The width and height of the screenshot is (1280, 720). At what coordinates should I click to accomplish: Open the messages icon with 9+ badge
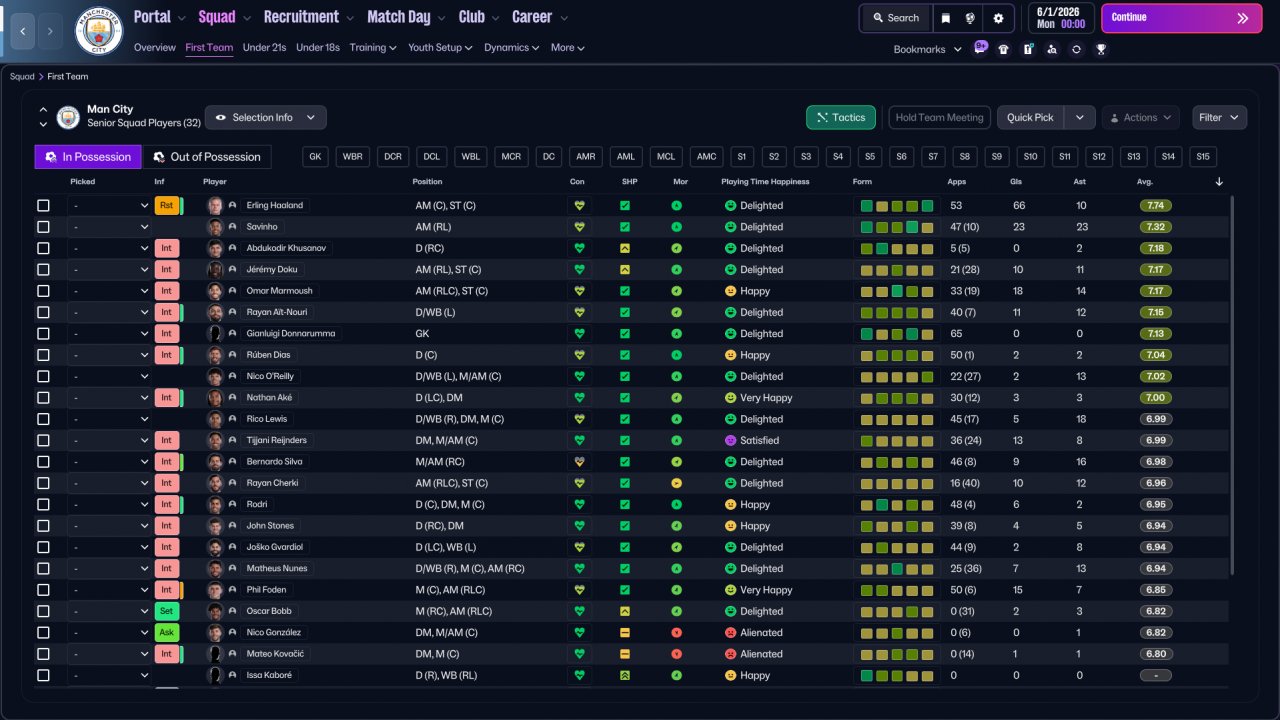979,49
